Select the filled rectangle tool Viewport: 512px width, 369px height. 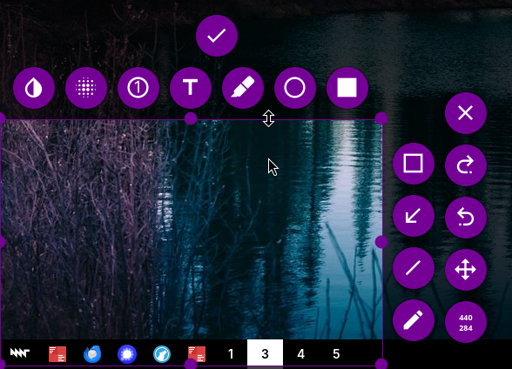coord(347,88)
